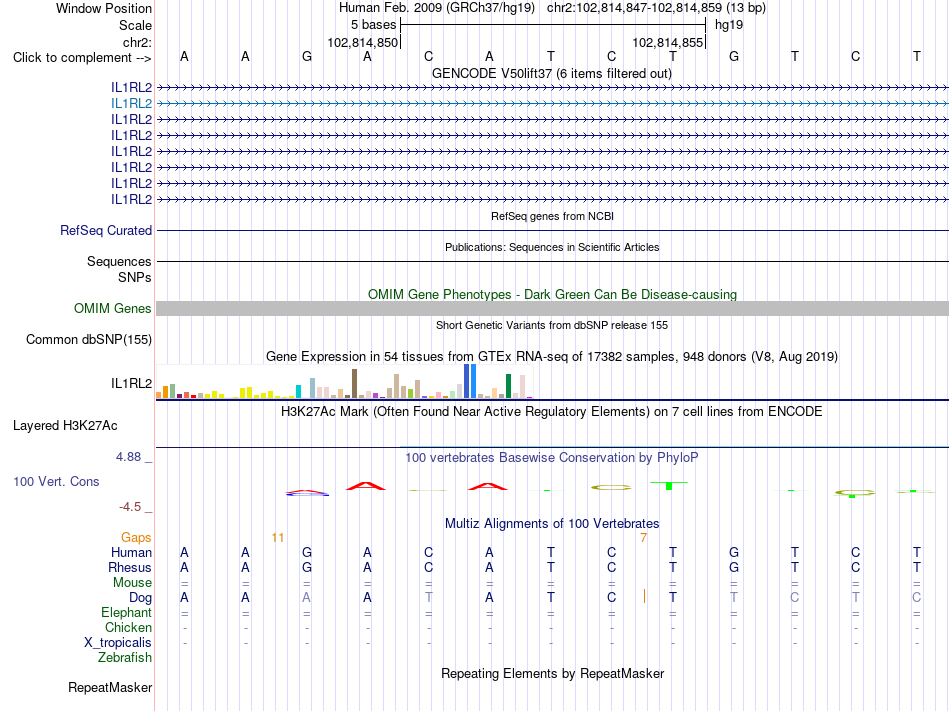Click the 'Click to complement -->' label

[82, 58]
